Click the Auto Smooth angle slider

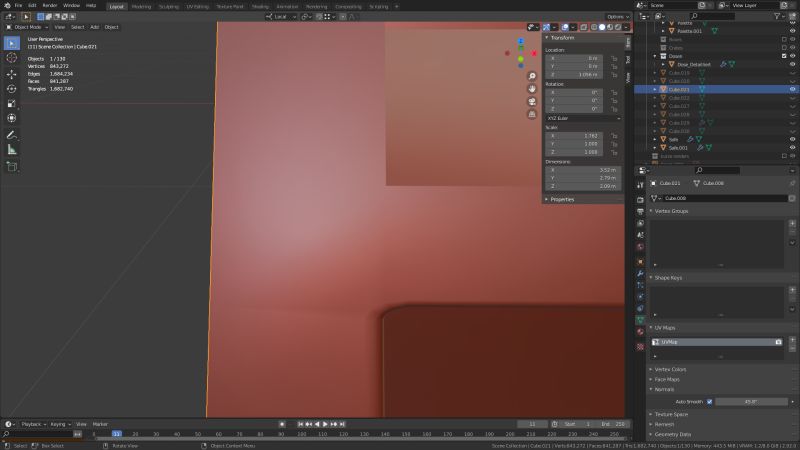tap(751, 402)
